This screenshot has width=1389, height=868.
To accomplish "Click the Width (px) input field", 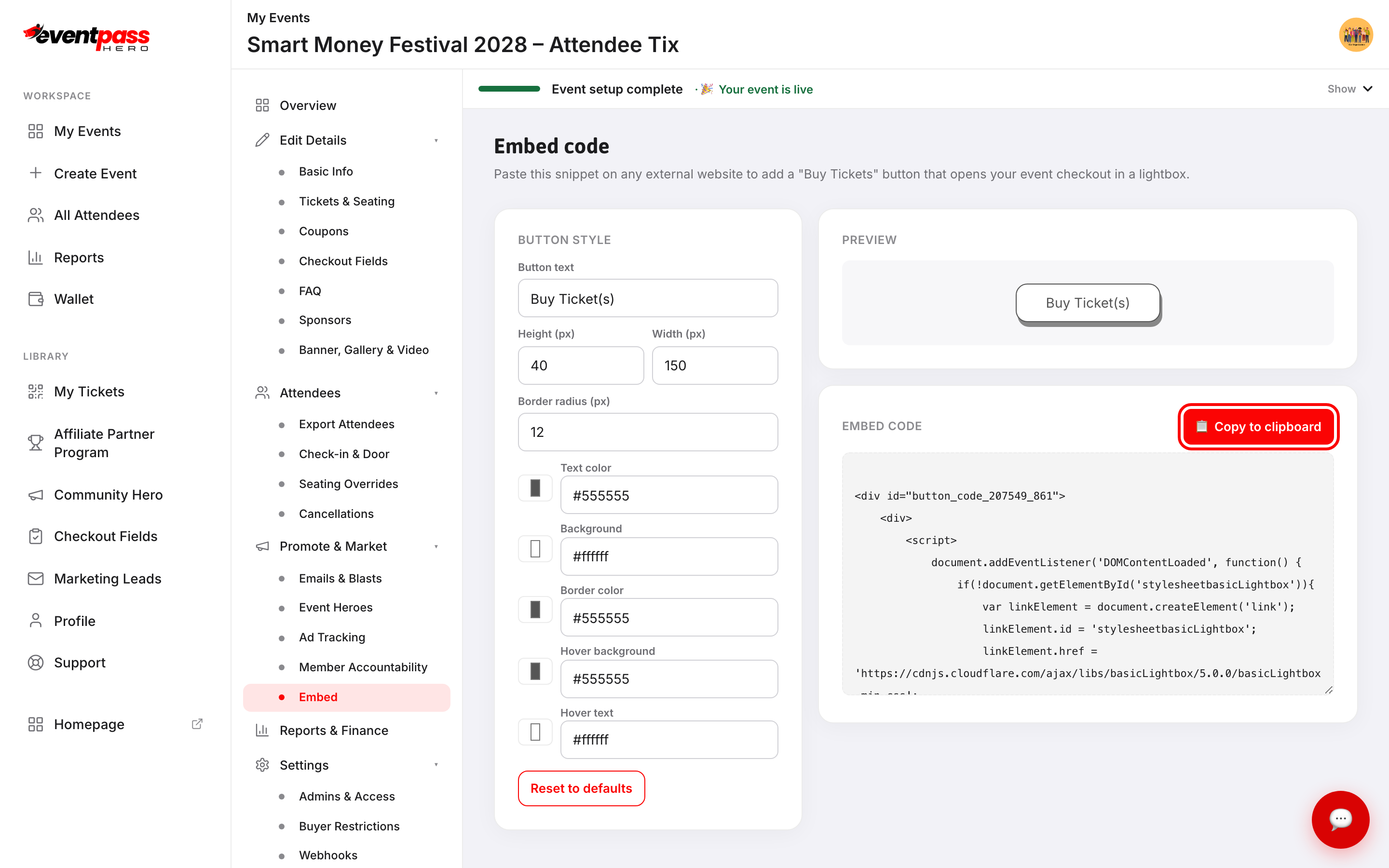I will (x=715, y=365).
